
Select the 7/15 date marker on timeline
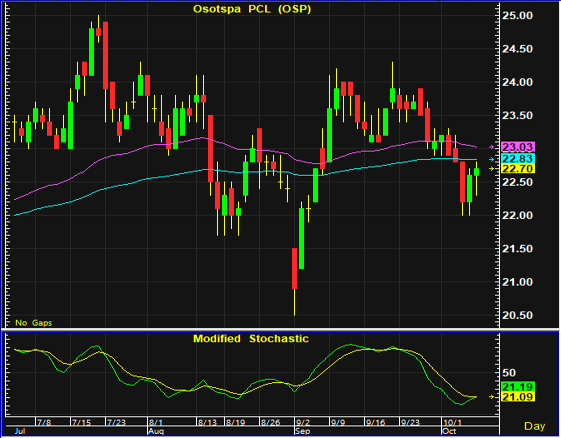tap(82, 423)
